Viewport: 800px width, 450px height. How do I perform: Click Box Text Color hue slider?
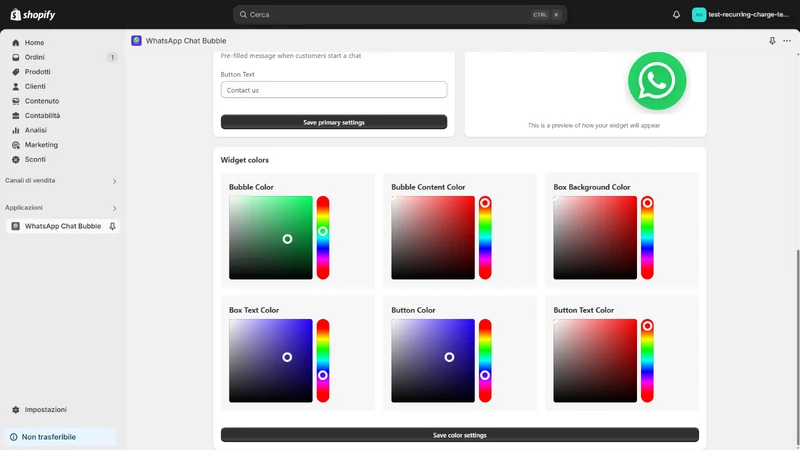coord(323,361)
